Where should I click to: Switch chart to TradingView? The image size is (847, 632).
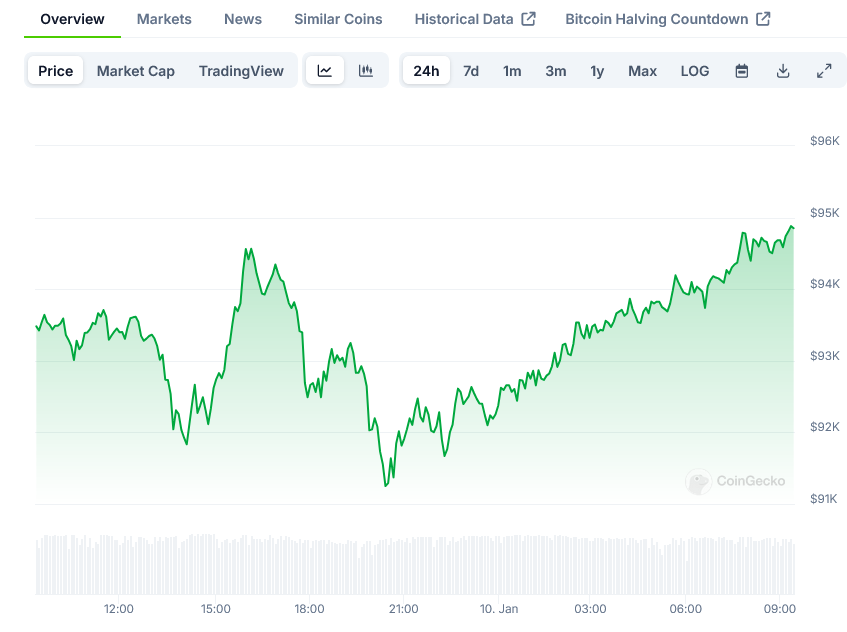(241, 71)
